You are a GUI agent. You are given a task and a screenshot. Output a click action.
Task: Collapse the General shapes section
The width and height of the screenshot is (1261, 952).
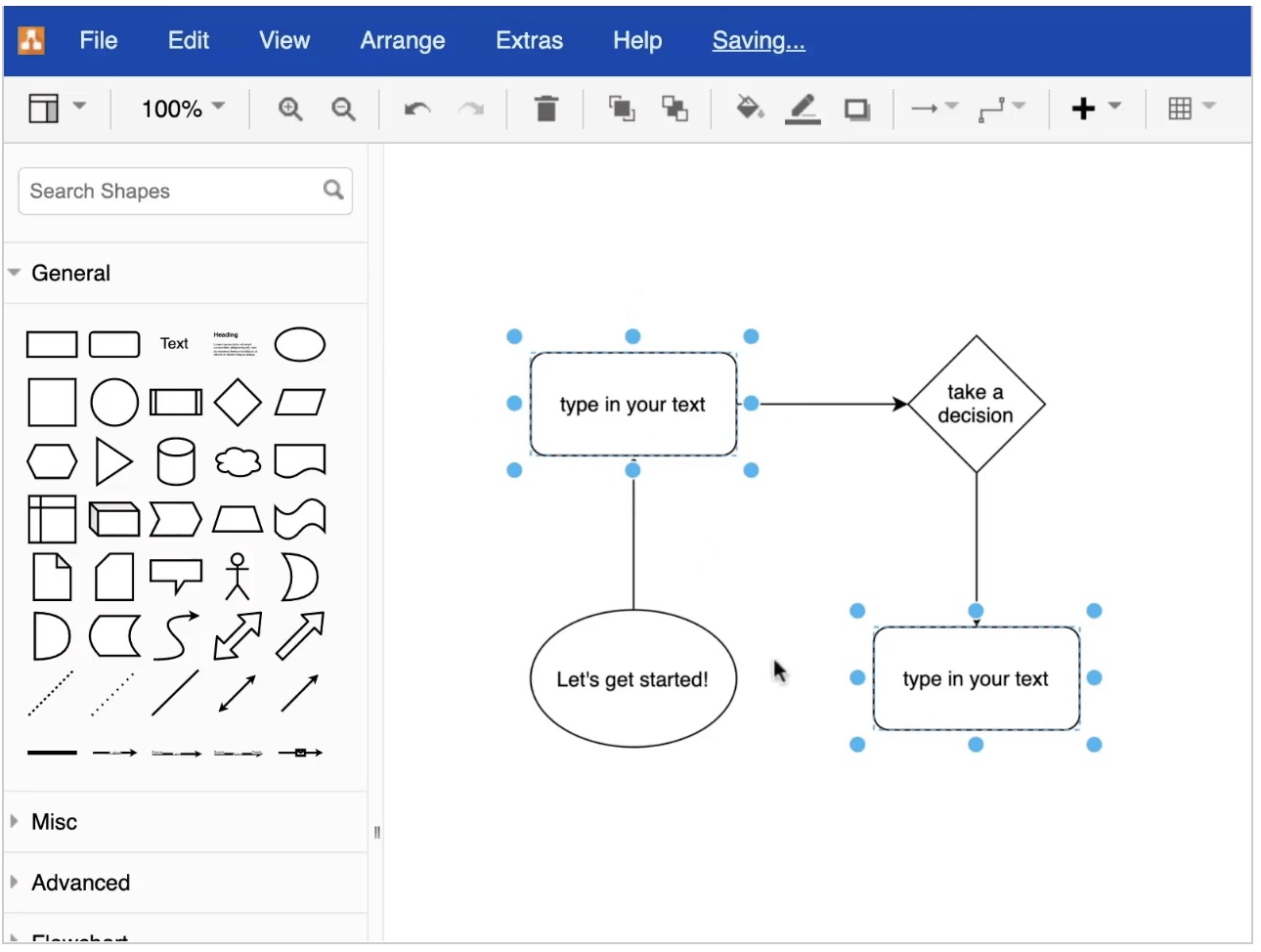click(x=70, y=274)
